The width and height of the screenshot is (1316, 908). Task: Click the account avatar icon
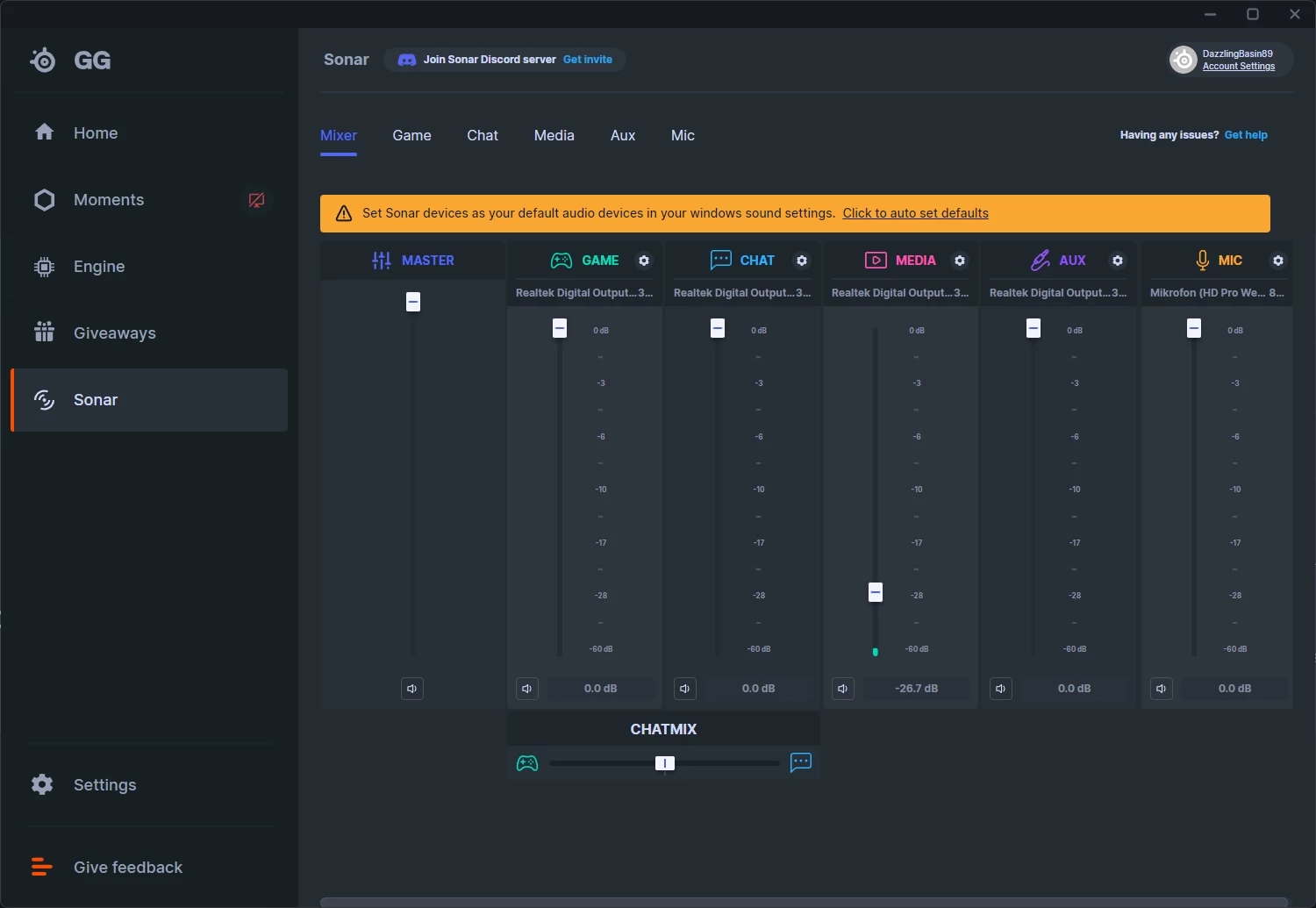tap(1184, 60)
